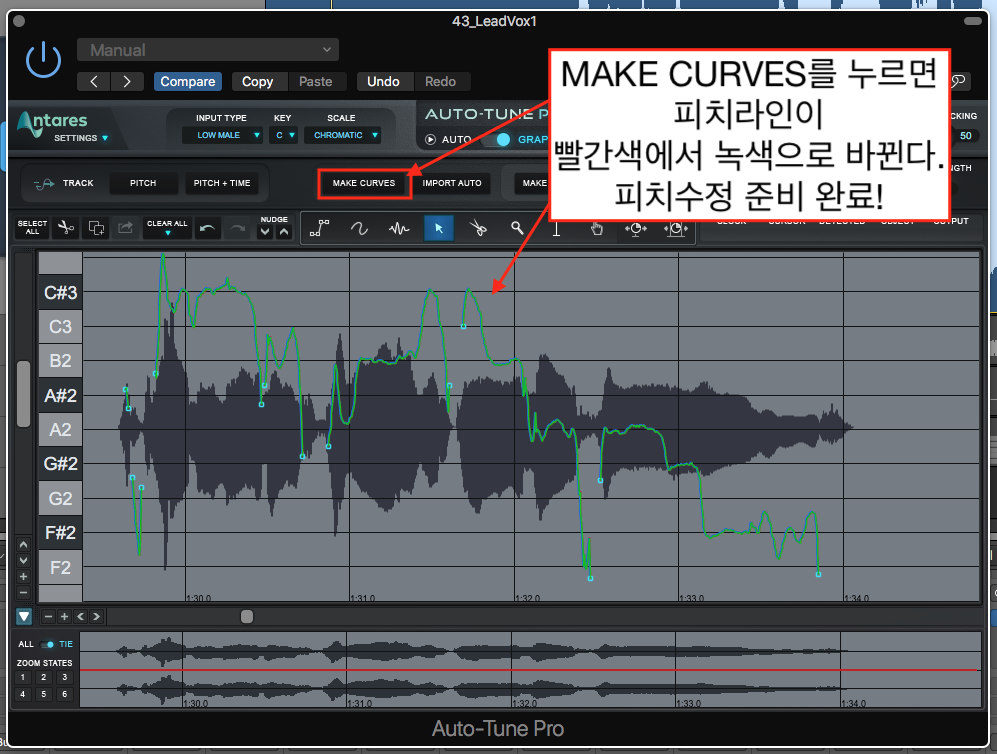
Task: Zoom in vertically with plus icon
Action: [x=24, y=577]
